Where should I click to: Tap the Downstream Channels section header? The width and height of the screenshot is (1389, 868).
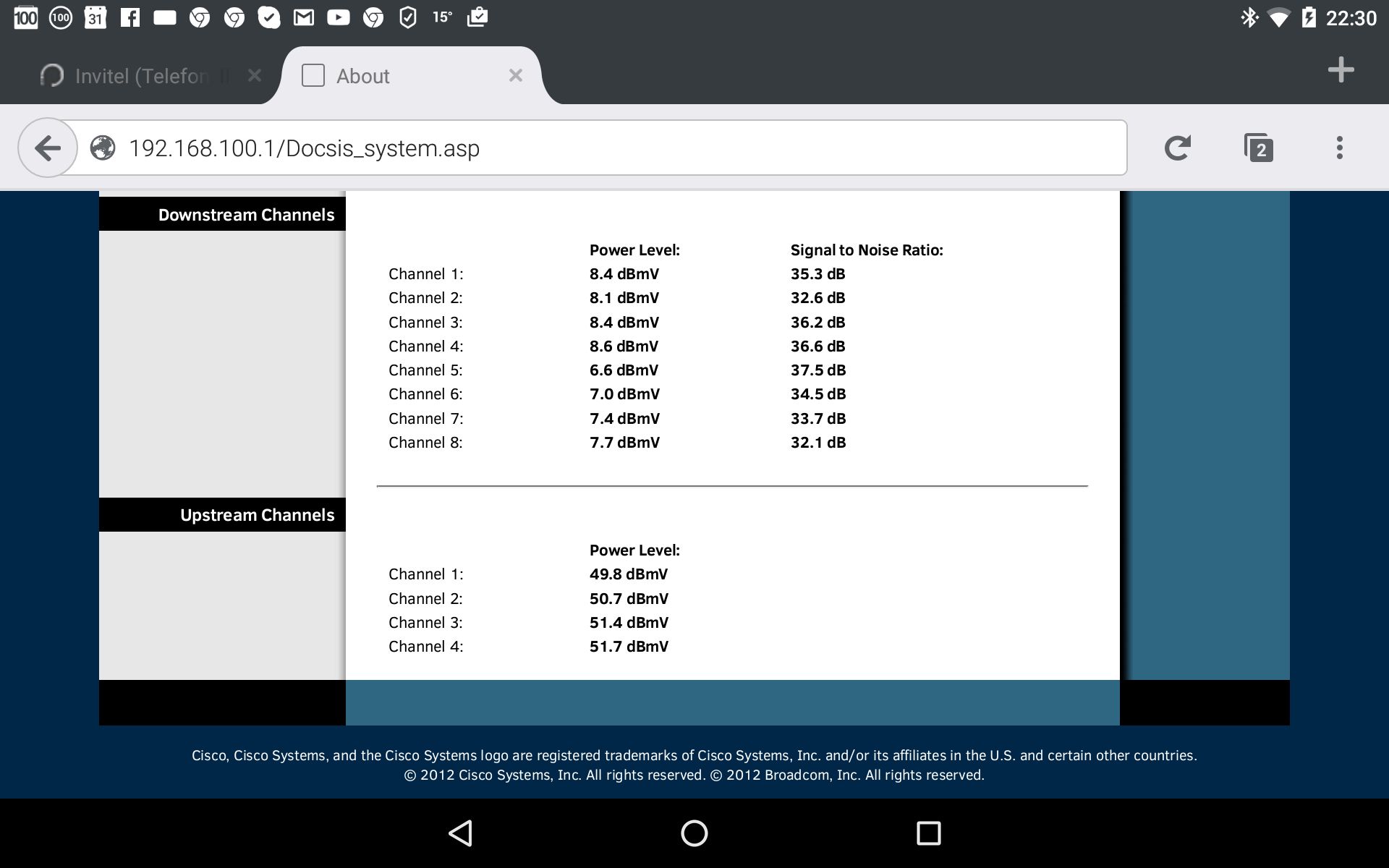tap(246, 215)
